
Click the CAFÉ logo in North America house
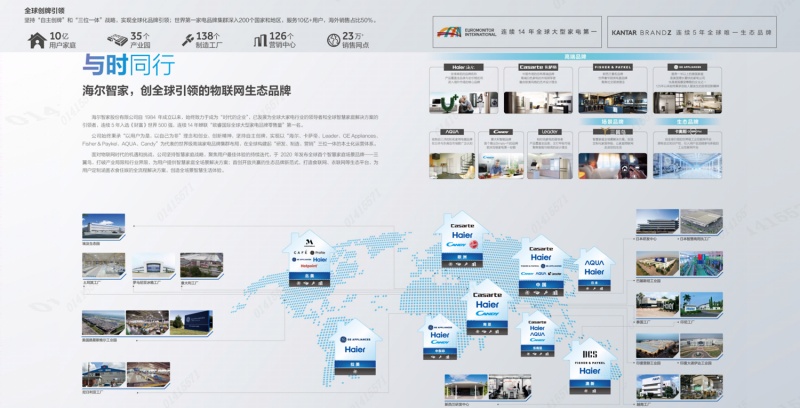click(301, 253)
